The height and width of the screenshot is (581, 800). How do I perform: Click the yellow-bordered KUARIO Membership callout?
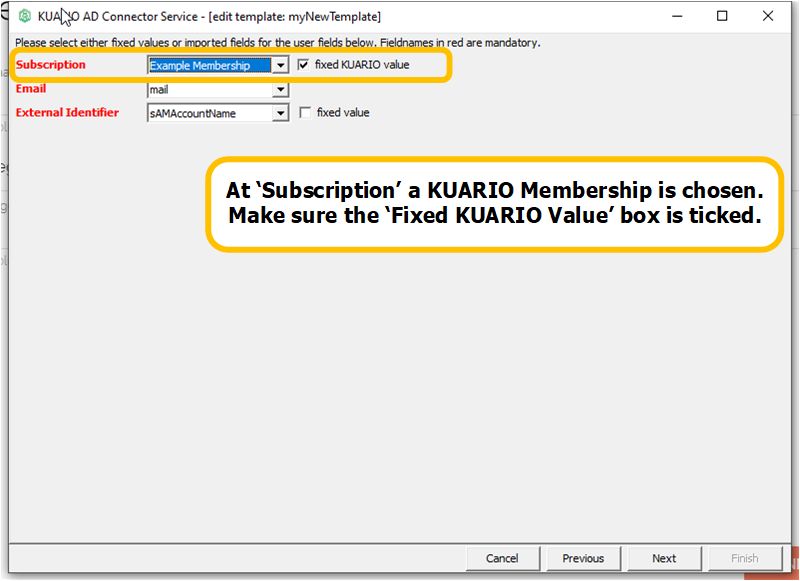pos(495,203)
